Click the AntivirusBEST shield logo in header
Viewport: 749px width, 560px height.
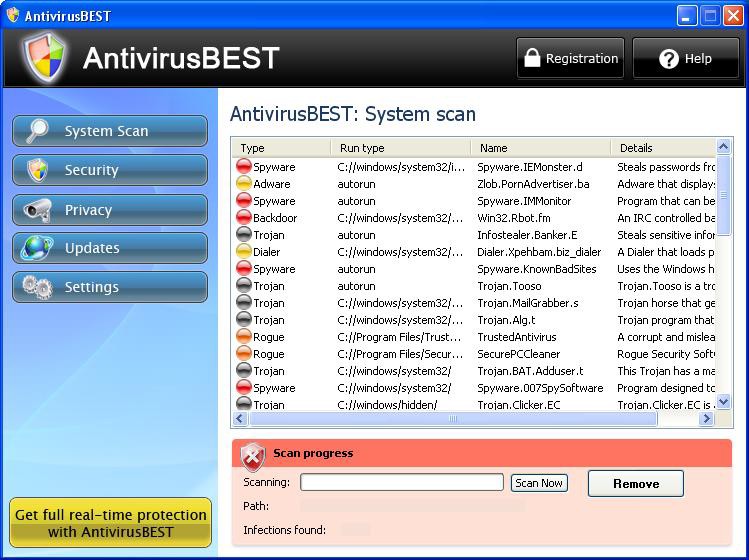(x=44, y=58)
